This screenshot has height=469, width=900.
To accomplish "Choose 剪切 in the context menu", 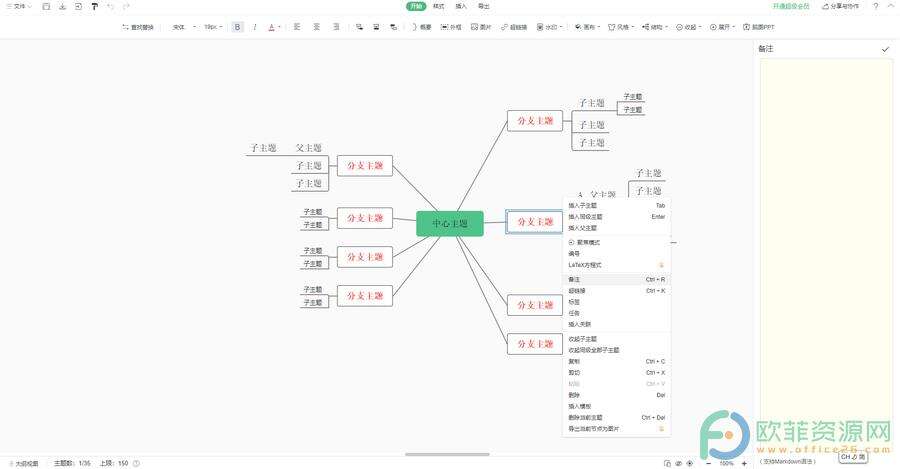I will click(616, 373).
